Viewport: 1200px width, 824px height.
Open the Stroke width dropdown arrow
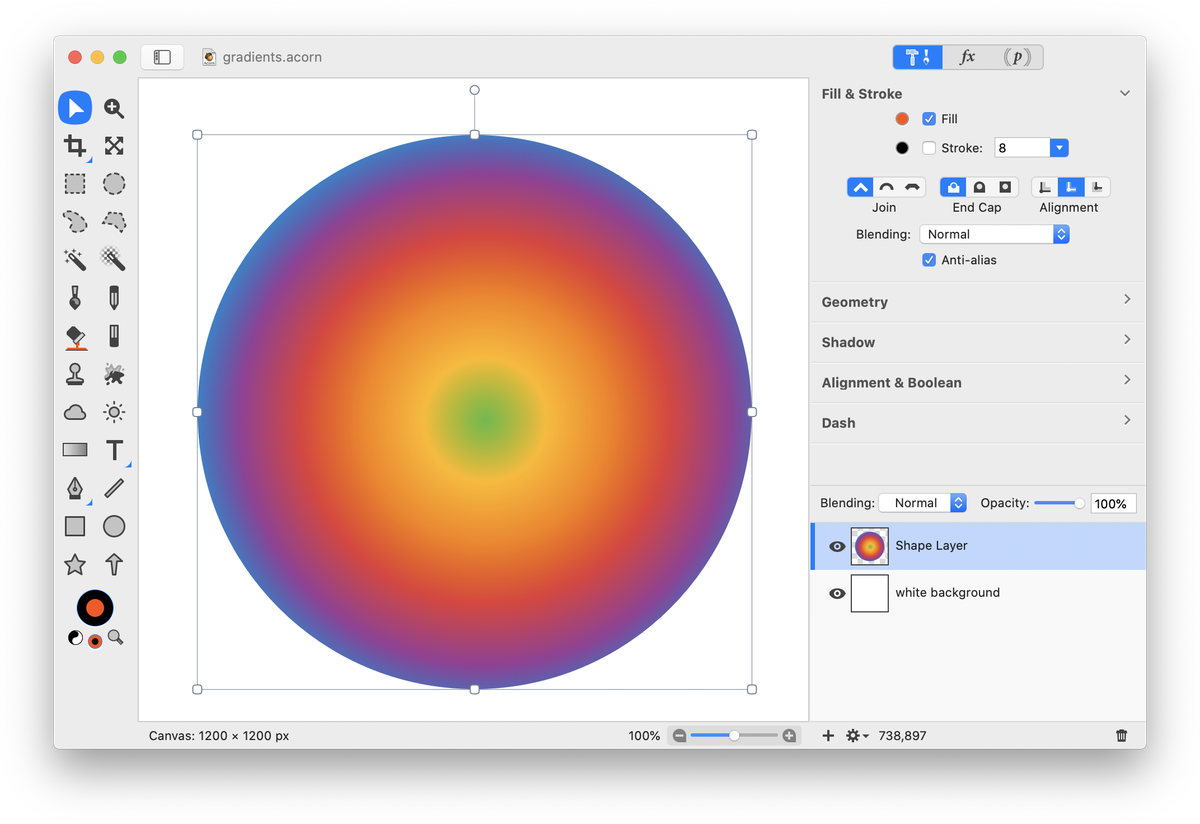(1059, 148)
